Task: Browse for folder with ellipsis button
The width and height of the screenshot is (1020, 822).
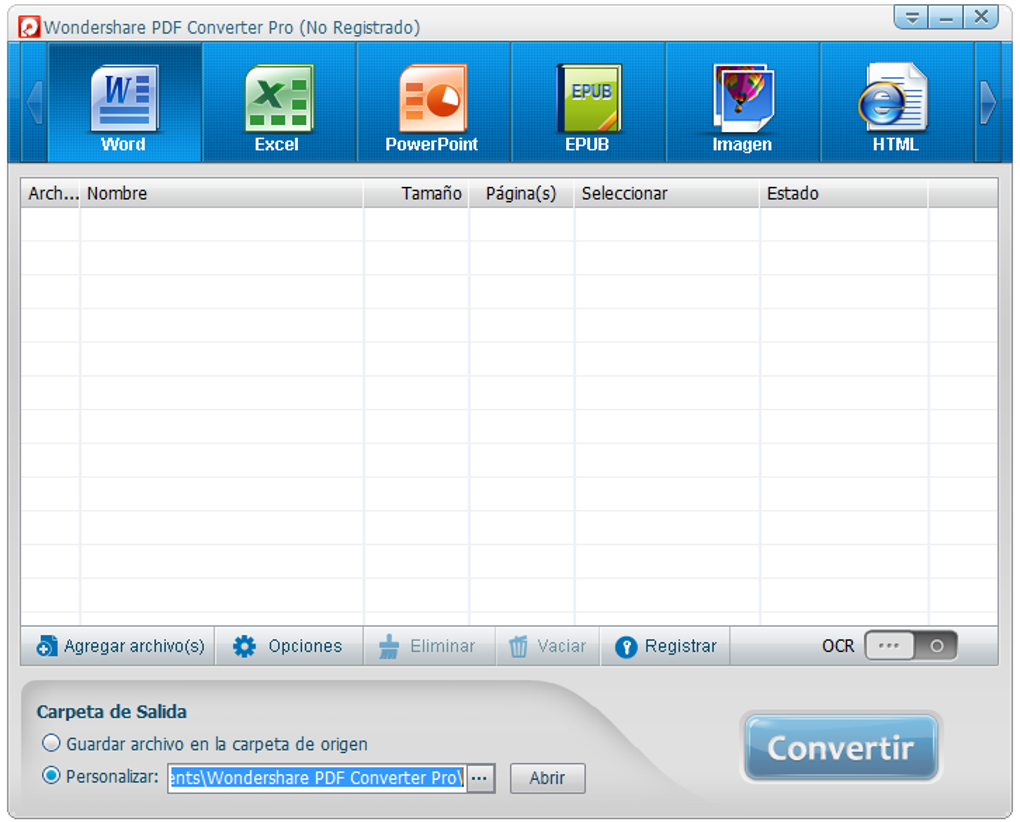Action: (480, 778)
